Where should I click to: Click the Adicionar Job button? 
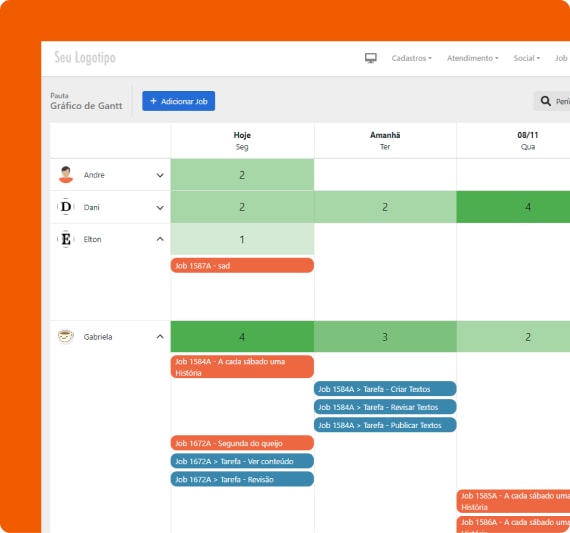click(178, 101)
